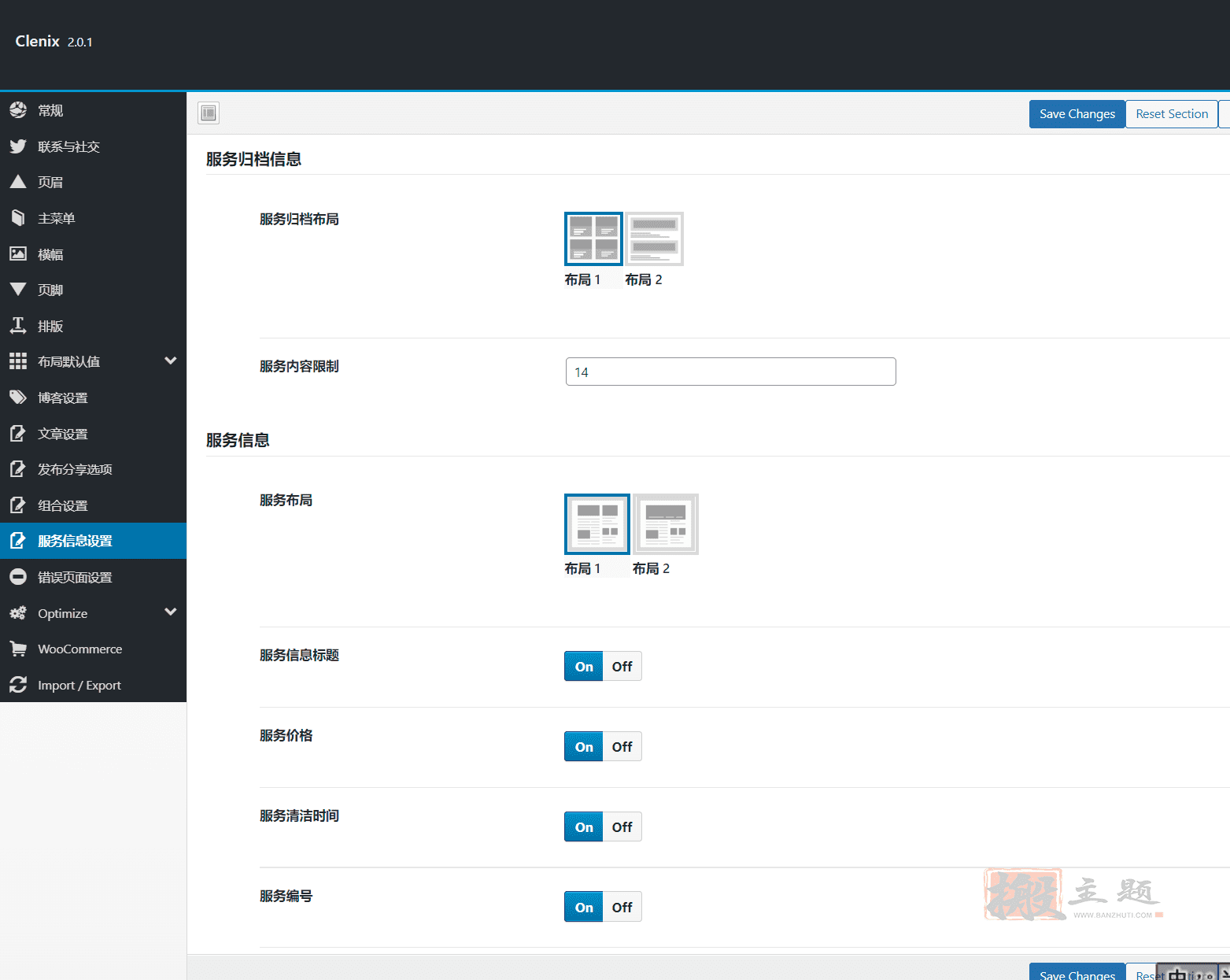The image size is (1230, 980).
Task: Open the Import / Export section
Action: [93, 685]
